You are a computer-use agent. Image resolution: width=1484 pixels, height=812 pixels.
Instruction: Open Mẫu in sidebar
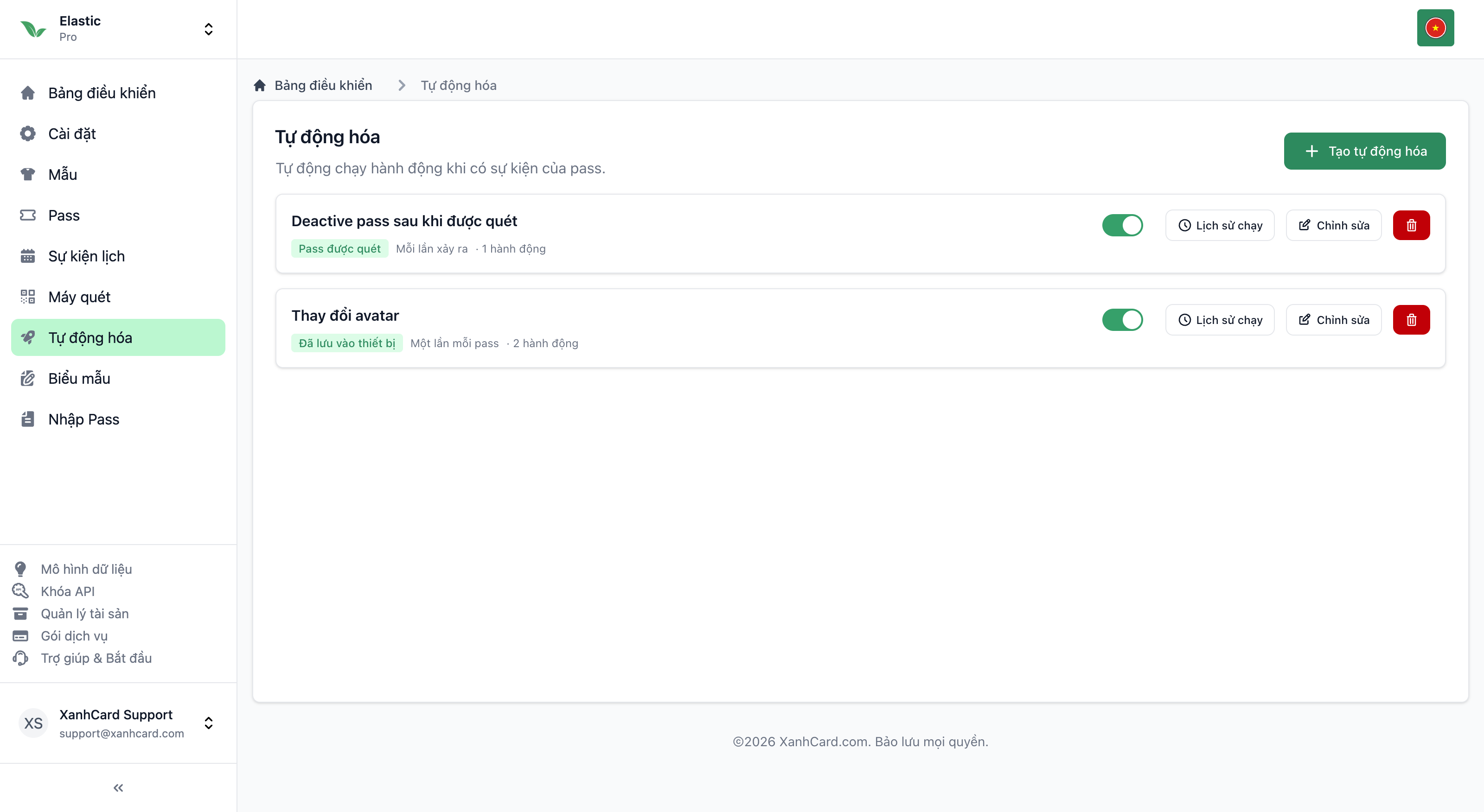118,174
